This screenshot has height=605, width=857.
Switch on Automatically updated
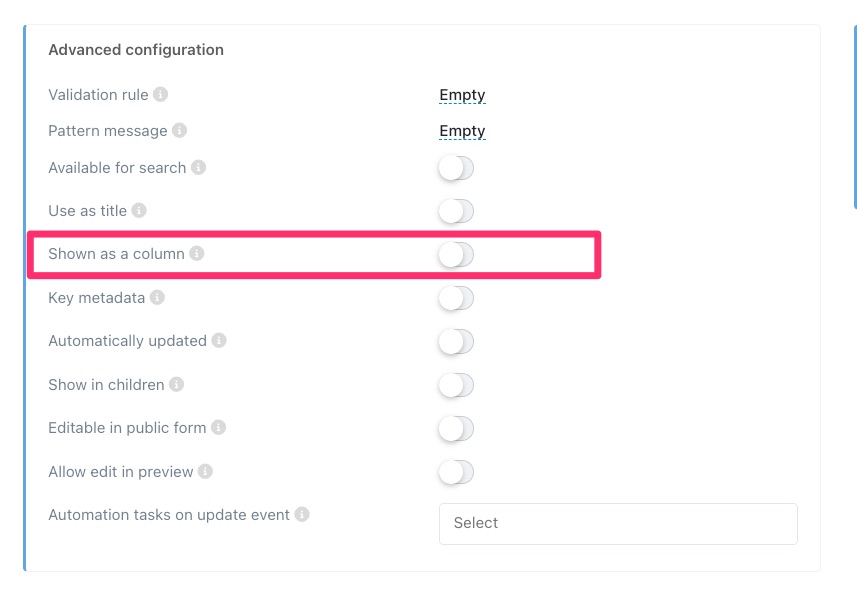[x=456, y=342]
